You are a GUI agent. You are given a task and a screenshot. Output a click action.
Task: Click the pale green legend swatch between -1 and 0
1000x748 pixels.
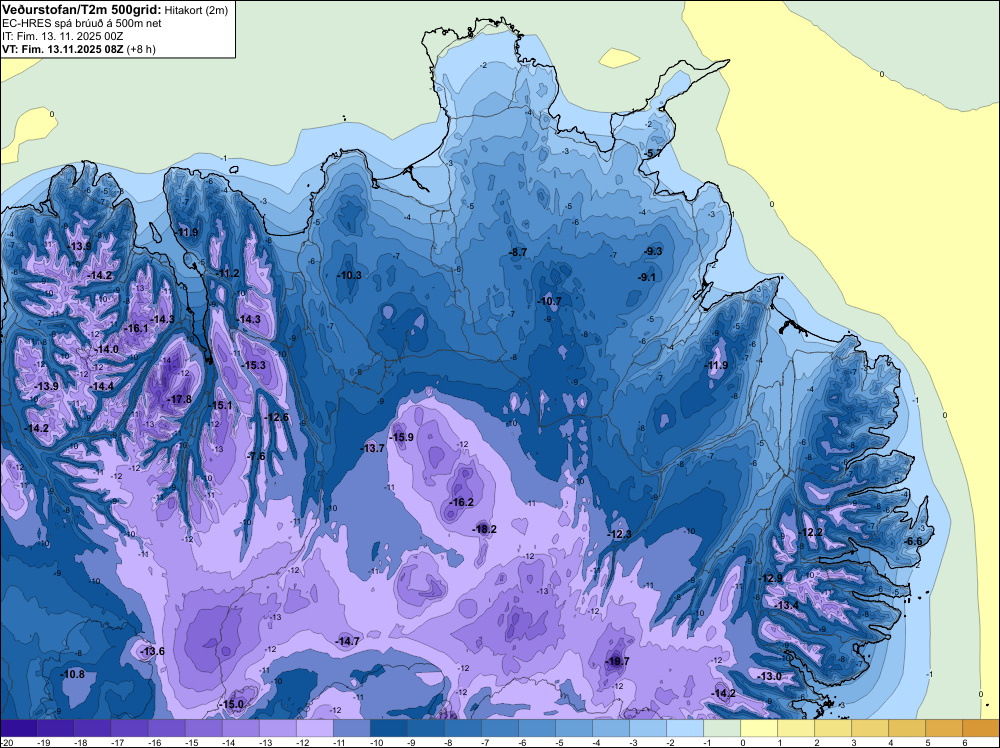[722, 728]
